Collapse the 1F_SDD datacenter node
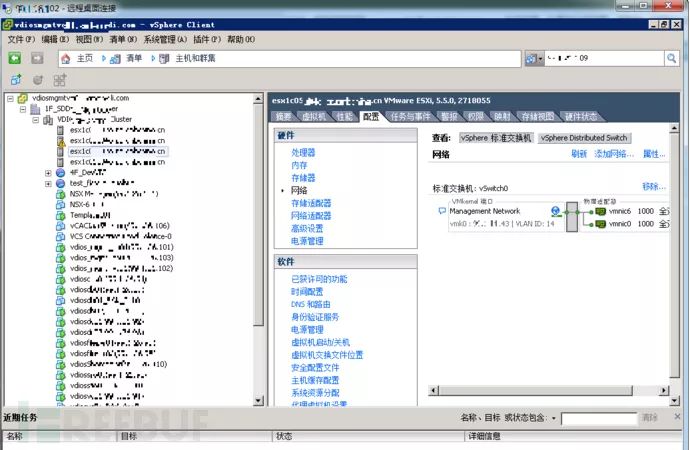The height and width of the screenshot is (450, 690). click(x=23, y=109)
